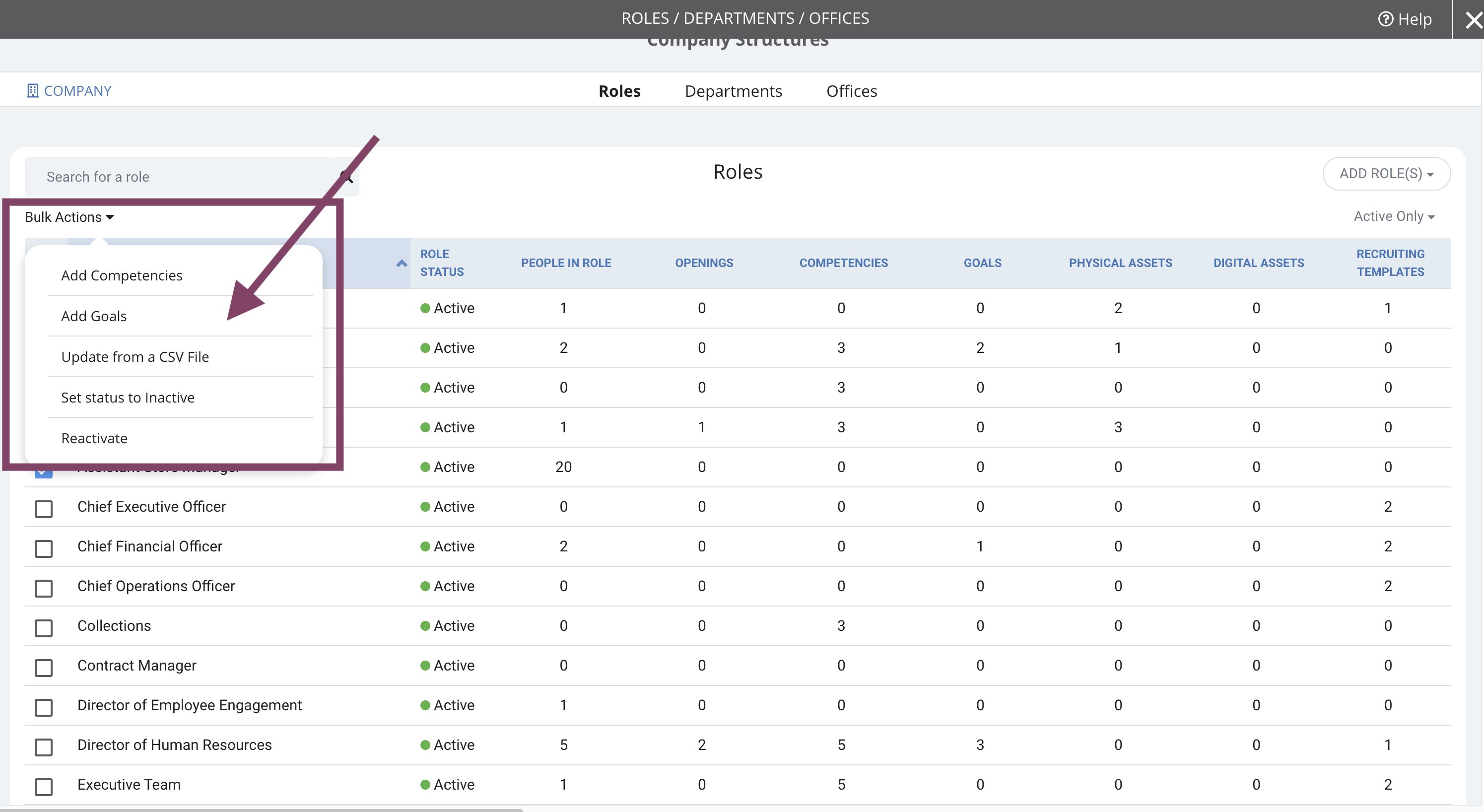The width and height of the screenshot is (1484, 812).
Task: Check the Contract Manager checkbox
Action: 44,668
